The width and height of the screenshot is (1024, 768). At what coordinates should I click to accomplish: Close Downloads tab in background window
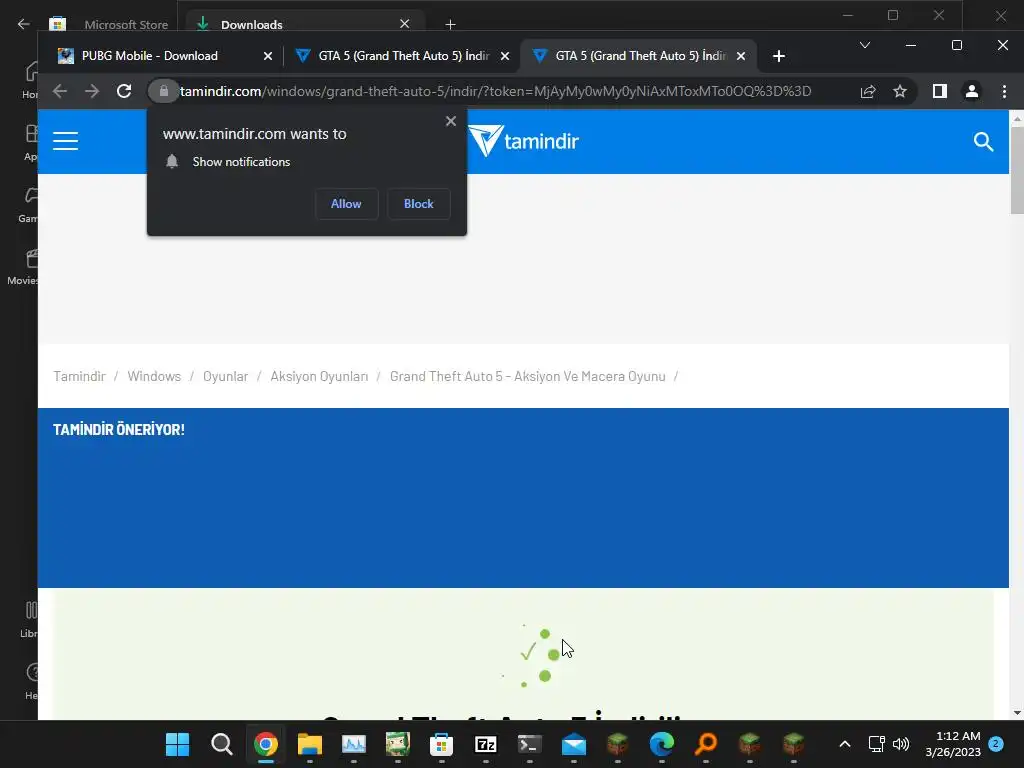[x=405, y=24]
